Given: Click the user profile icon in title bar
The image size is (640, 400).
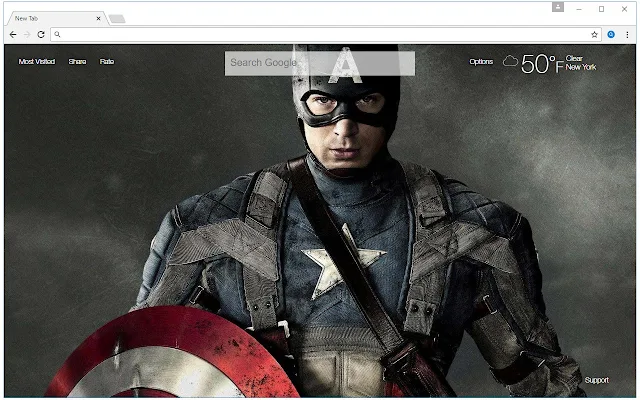Looking at the screenshot, I should point(558,7).
